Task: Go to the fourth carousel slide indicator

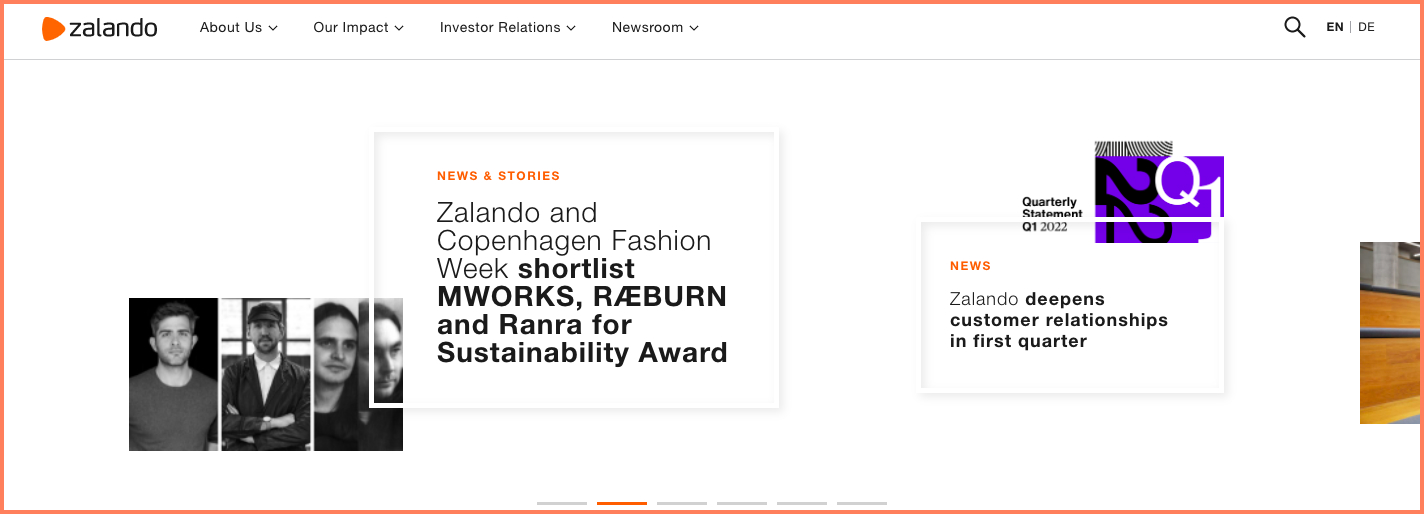Action: (x=742, y=503)
